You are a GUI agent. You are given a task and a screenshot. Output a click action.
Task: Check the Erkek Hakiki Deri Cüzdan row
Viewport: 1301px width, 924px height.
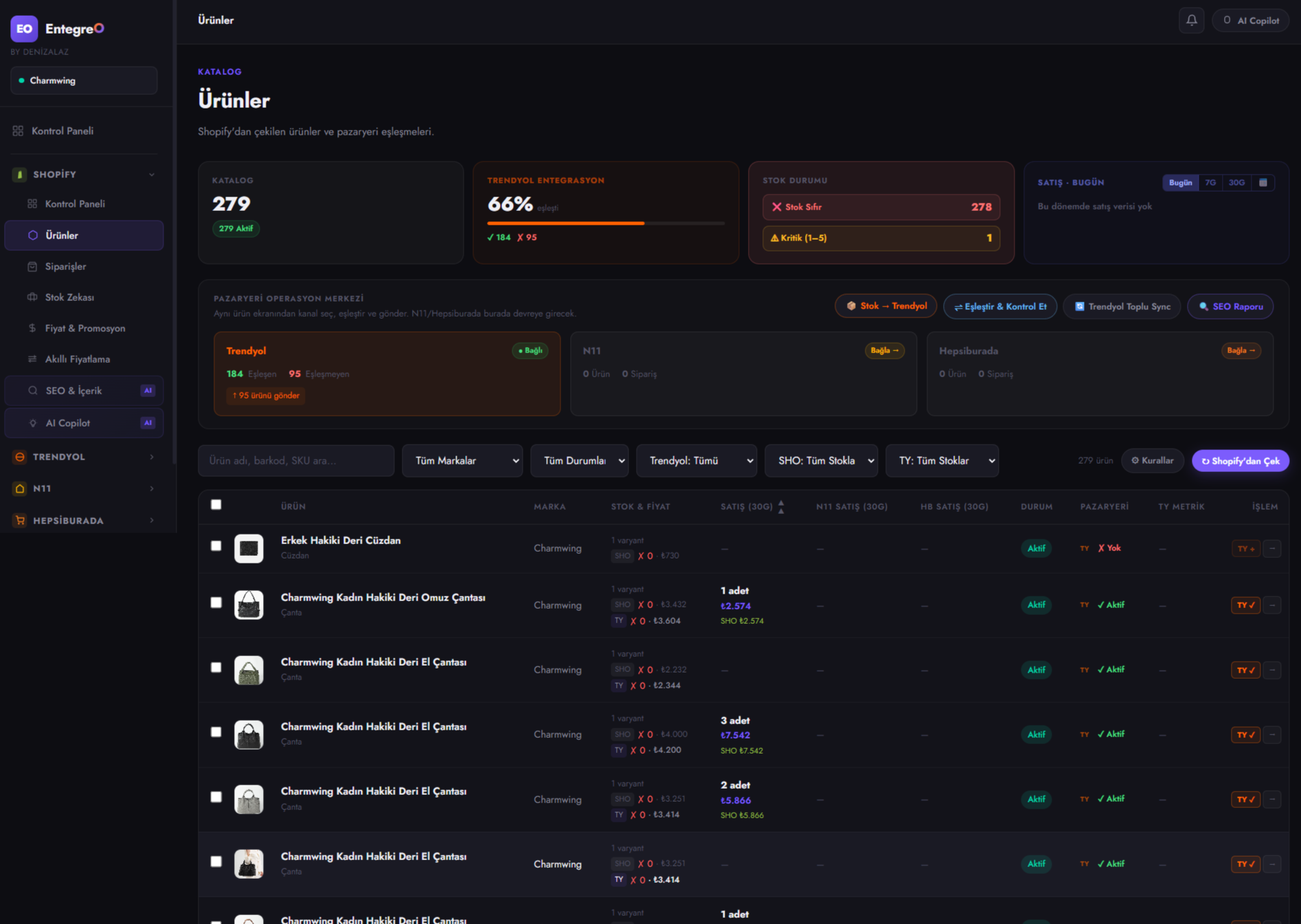216,546
